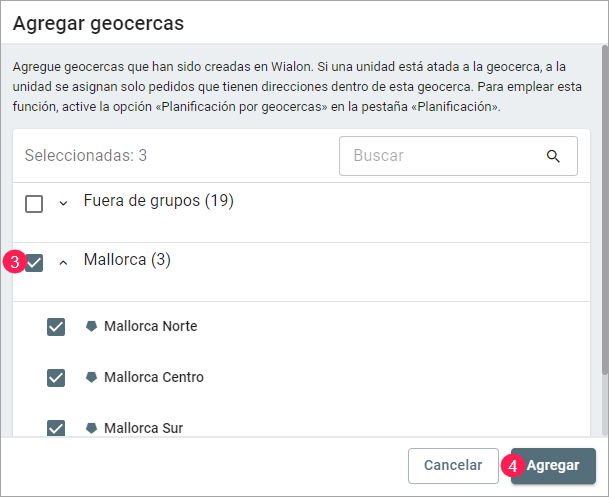
Task: Focus the Buscar search field
Action: point(445,156)
